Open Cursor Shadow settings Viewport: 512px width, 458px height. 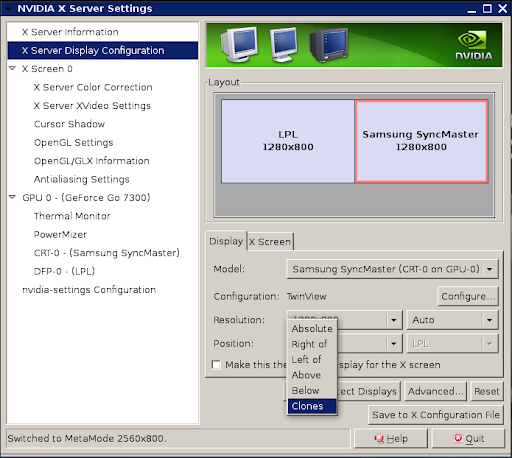click(69, 124)
